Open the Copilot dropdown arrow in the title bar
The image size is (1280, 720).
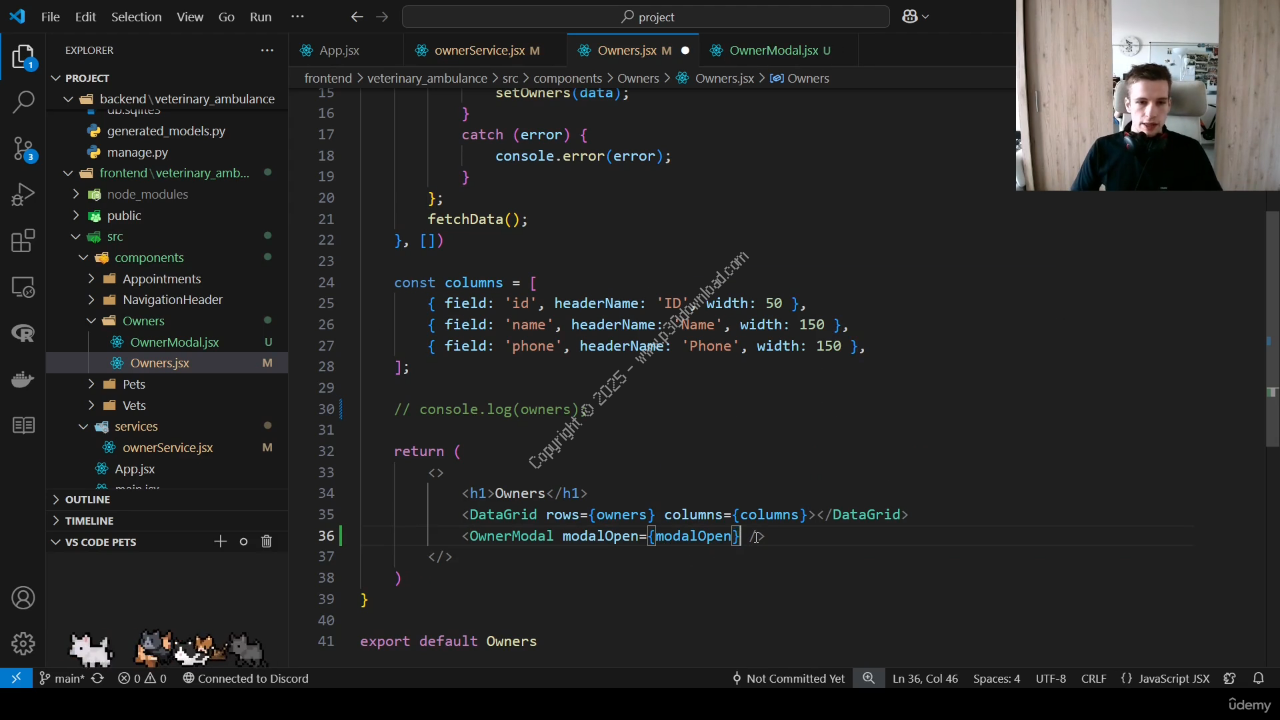[926, 17]
